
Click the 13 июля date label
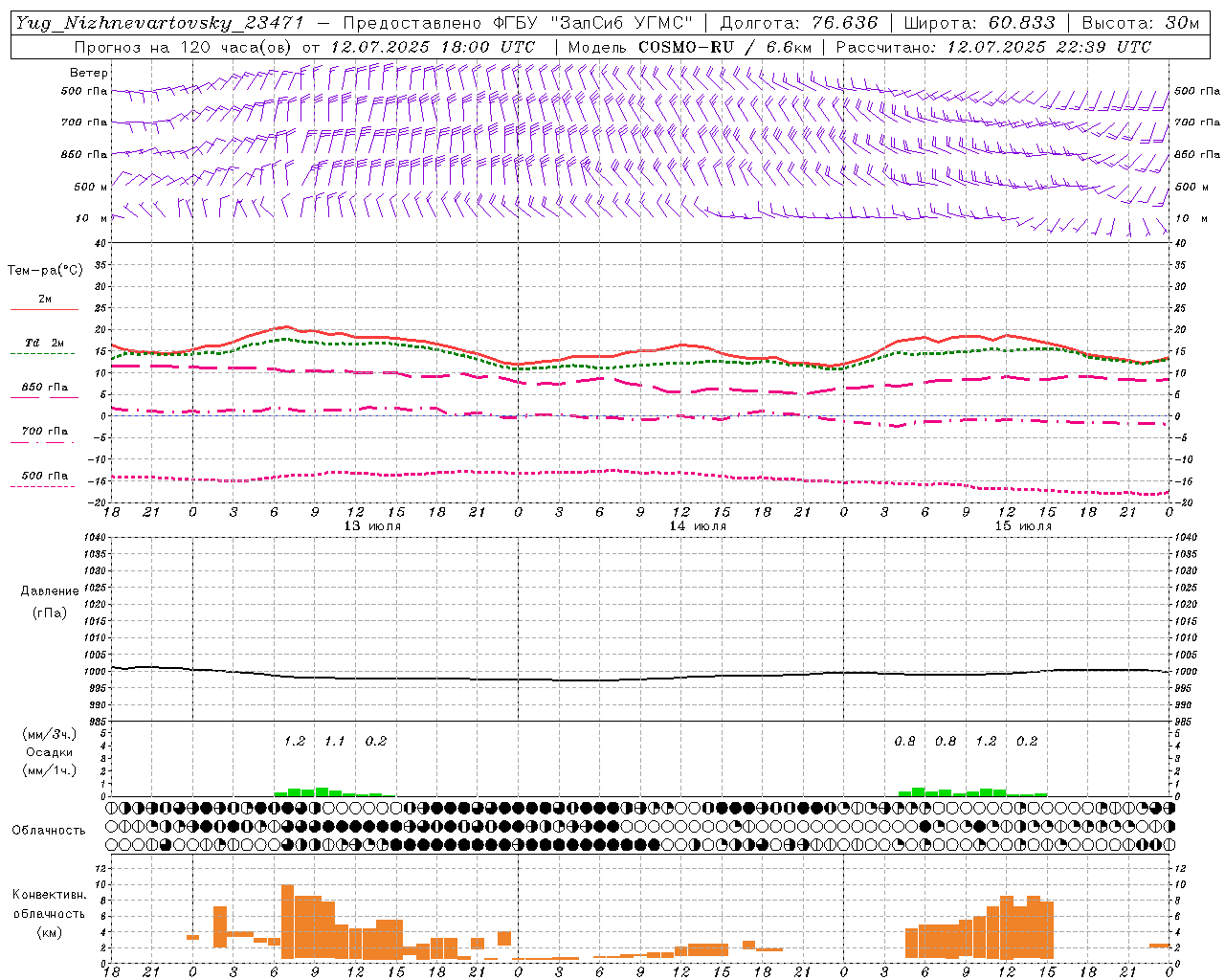372,526
